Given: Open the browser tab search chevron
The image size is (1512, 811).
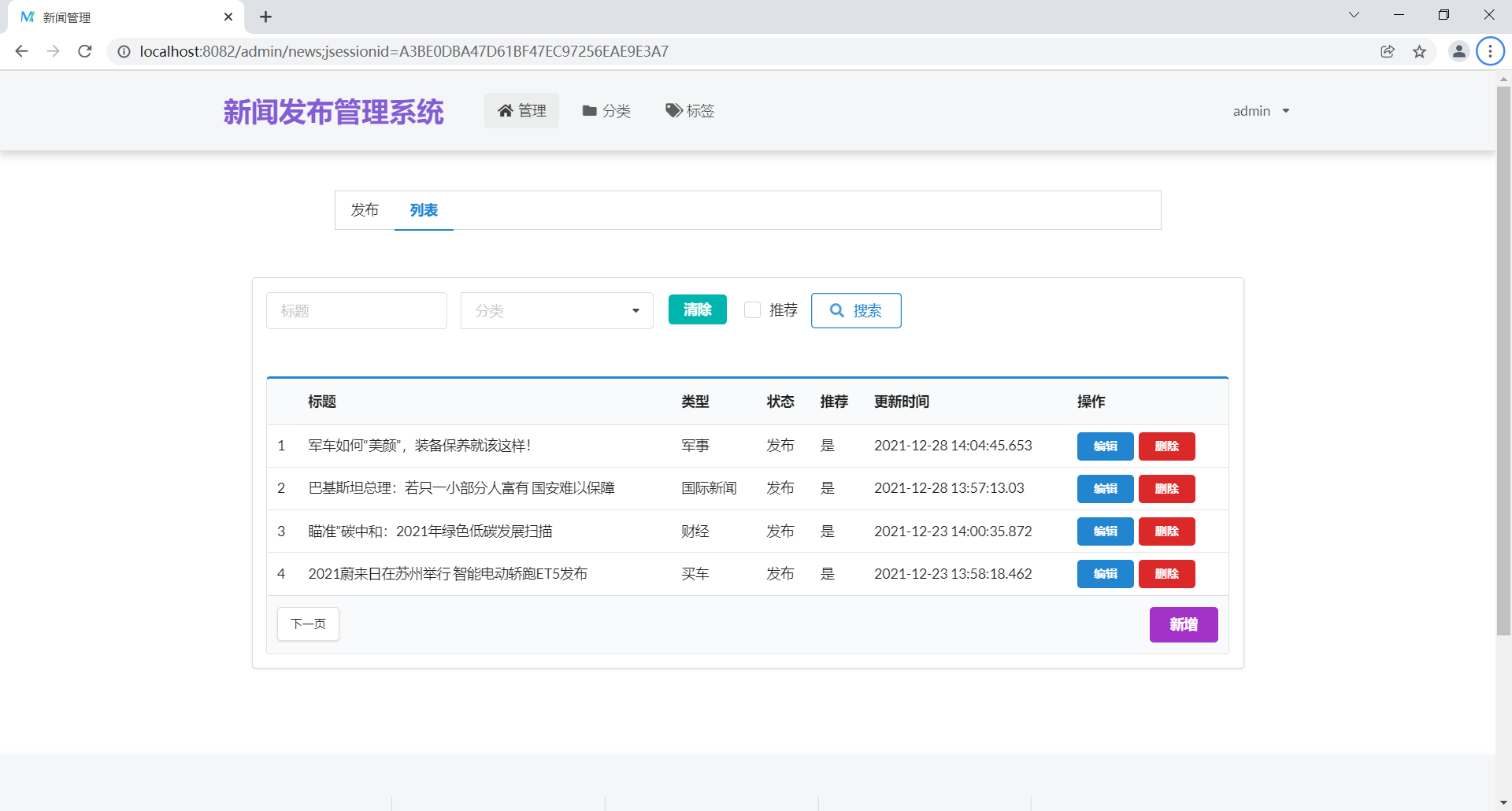Looking at the screenshot, I should pyautogui.click(x=1354, y=14).
